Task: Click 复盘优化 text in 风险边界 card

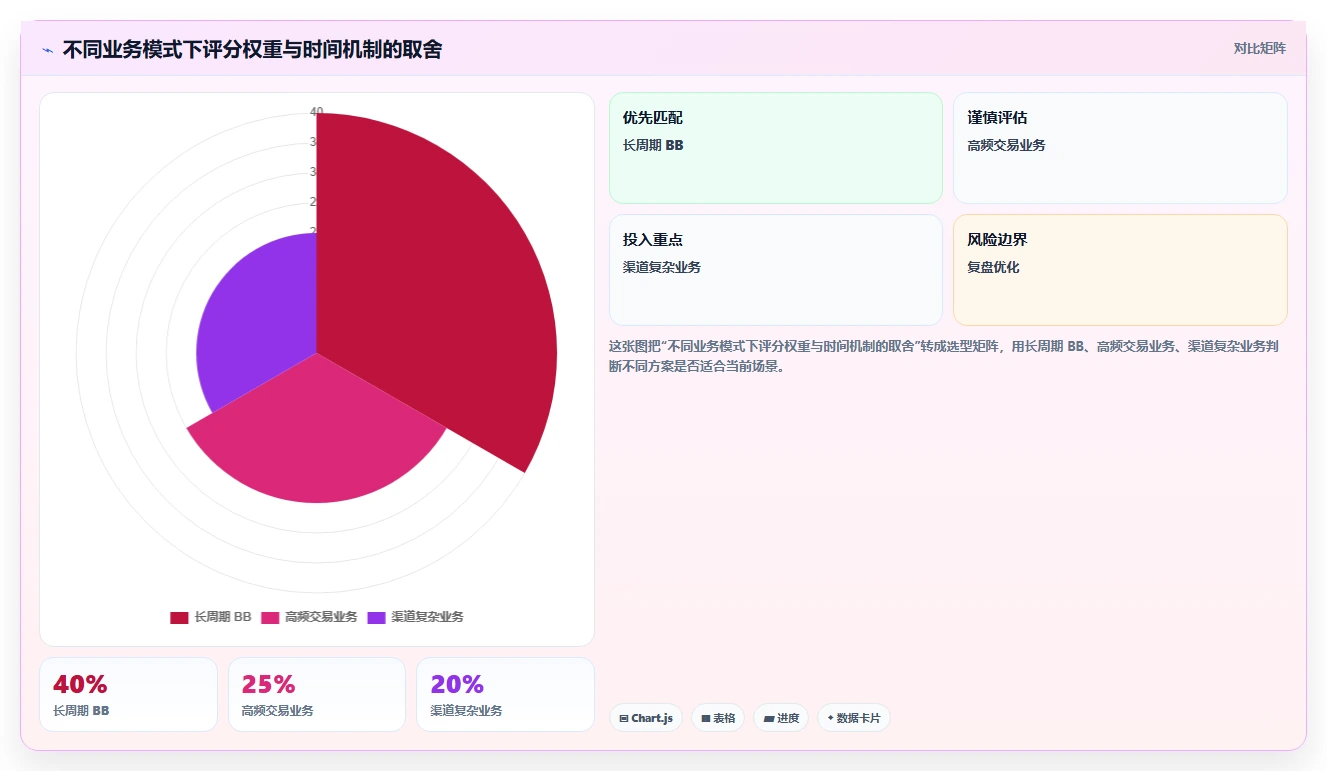Action: [x=993, y=267]
